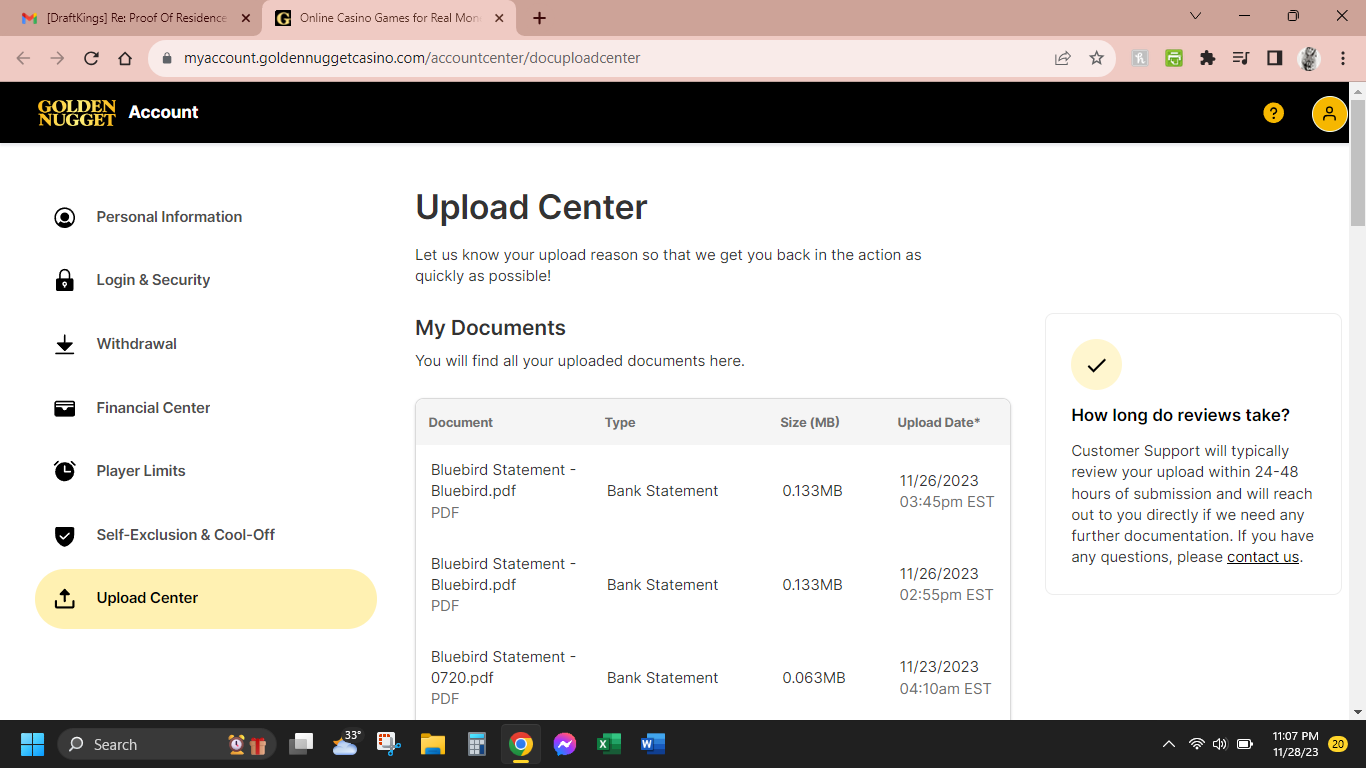Expand the tab search chevron

1196,16
